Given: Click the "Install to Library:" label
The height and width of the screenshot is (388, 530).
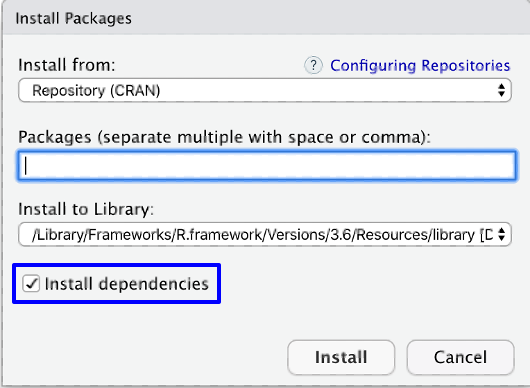Looking at the screenshot, I should coord(86,209).
